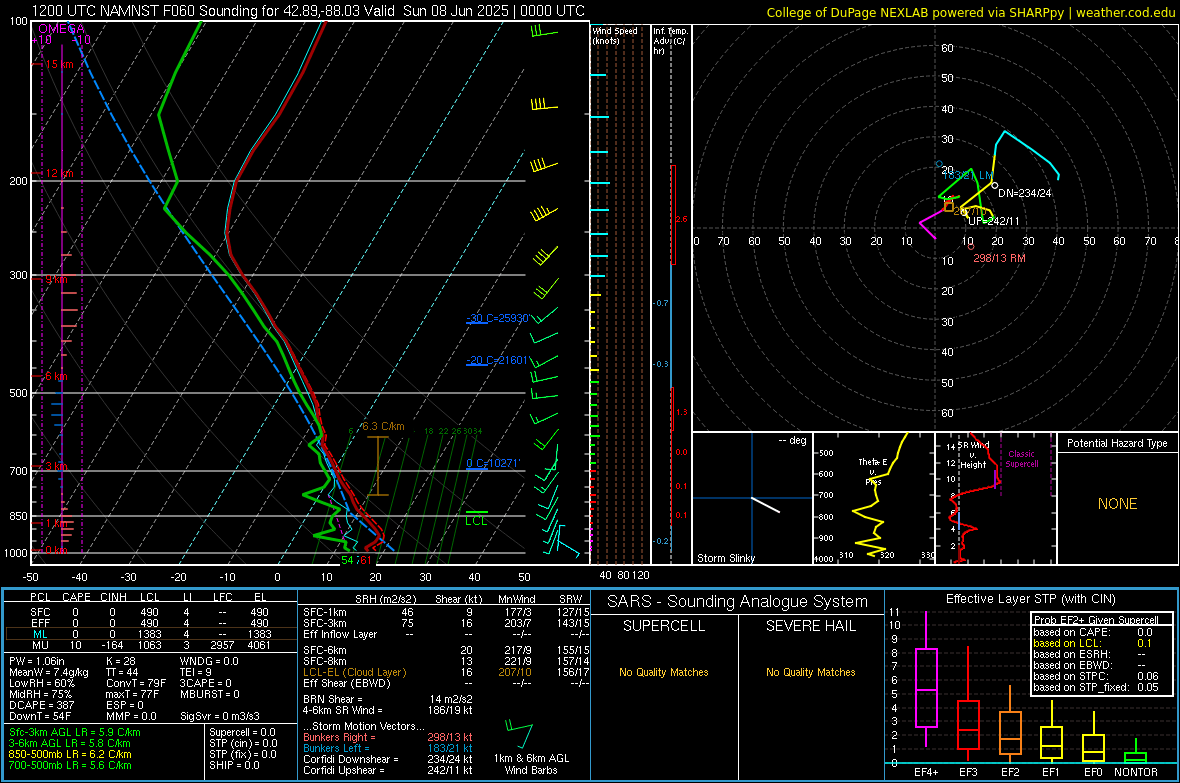Click the Corfidi Upshear = label
Viewport: 1180px width, 783px height.
[x=346, y=770]
